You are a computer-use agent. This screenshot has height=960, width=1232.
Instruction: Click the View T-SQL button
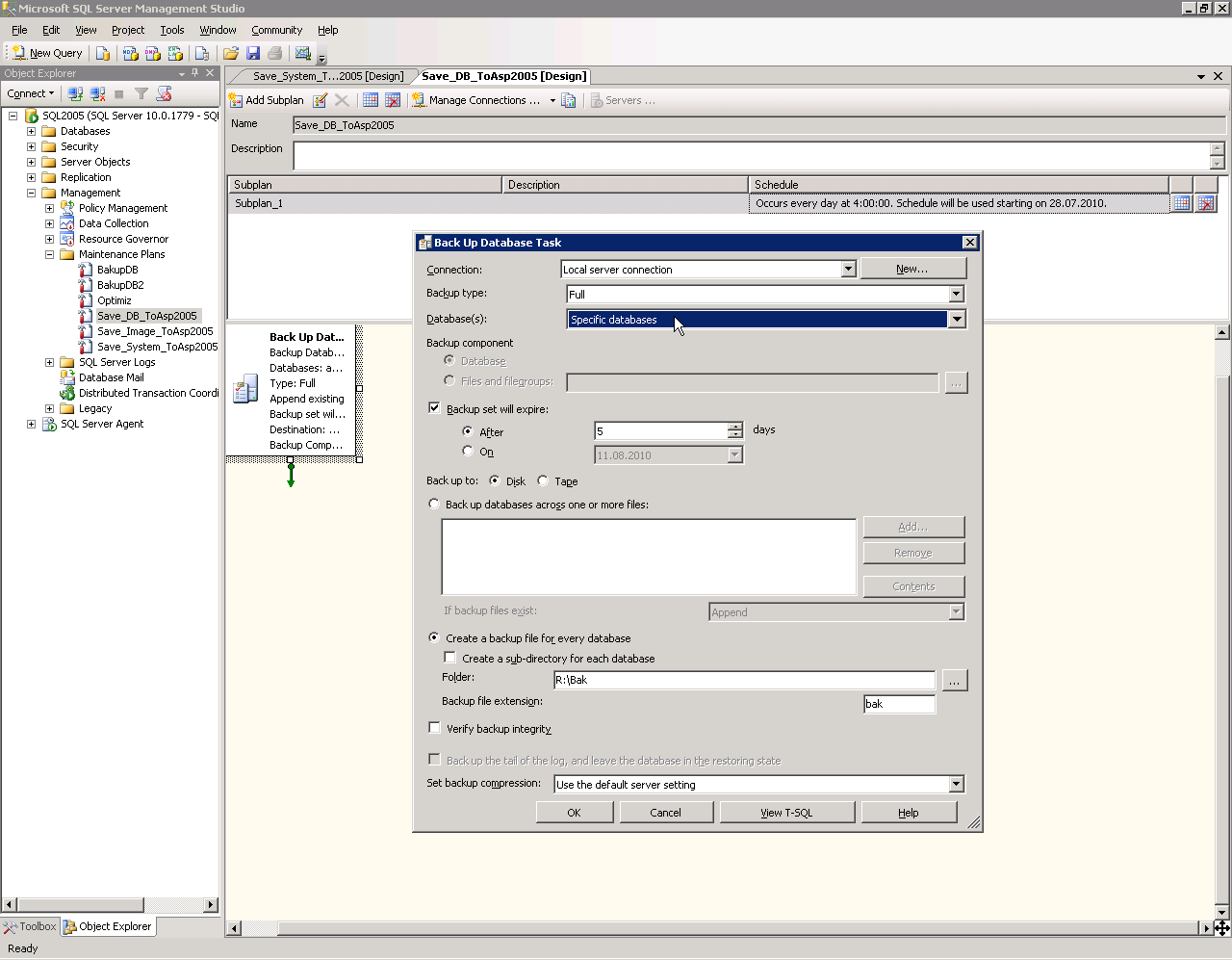pyautogui.click(x=786, y=813)
